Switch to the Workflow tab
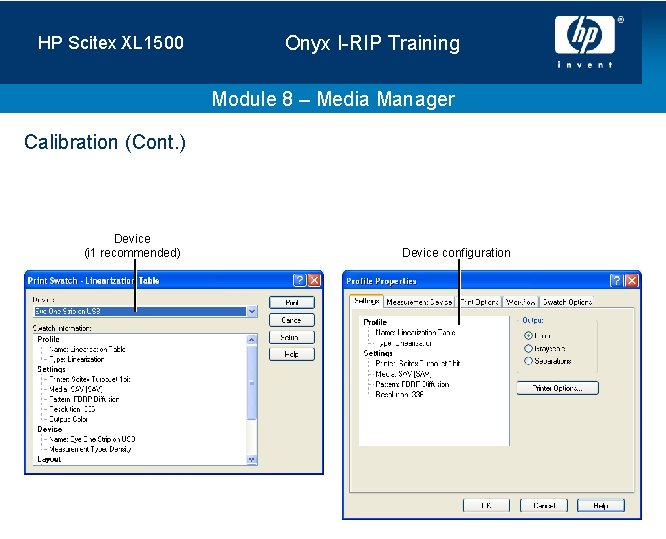The height and width of the screenshot is (539, 666). 521,302
